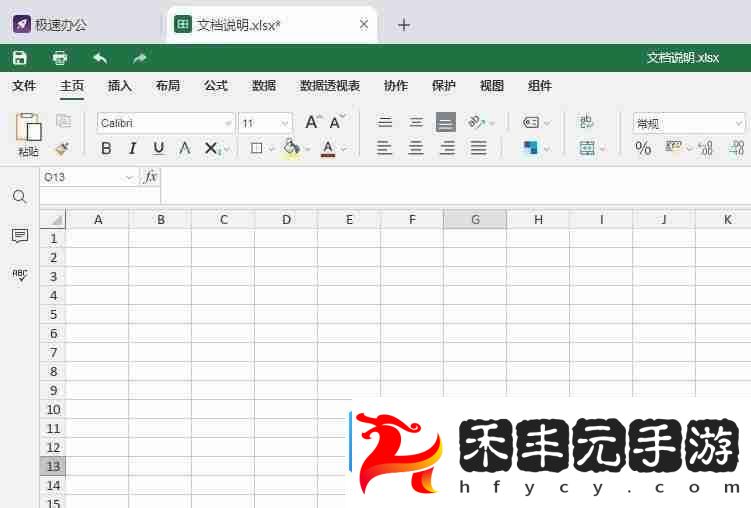This screenshot has height=508, width=751.
Task: Click the blue squares ribbon icon
Action: tap(531, 148)
